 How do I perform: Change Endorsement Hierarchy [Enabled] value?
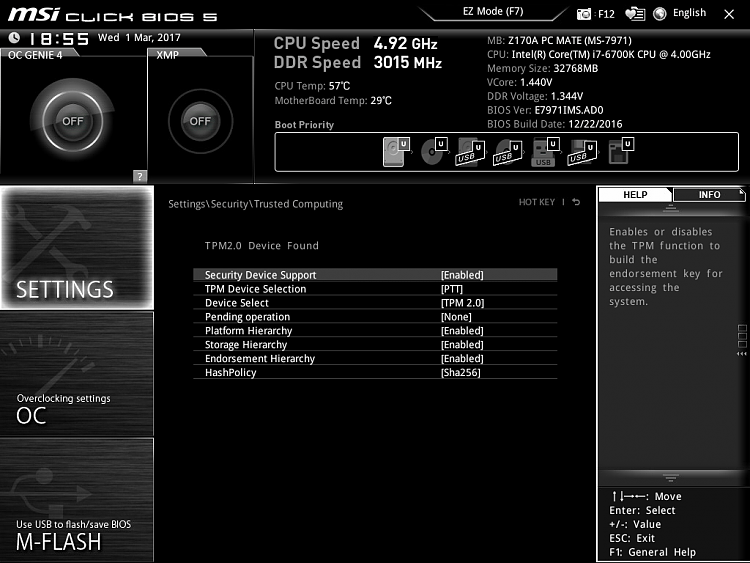click(462, 358)
